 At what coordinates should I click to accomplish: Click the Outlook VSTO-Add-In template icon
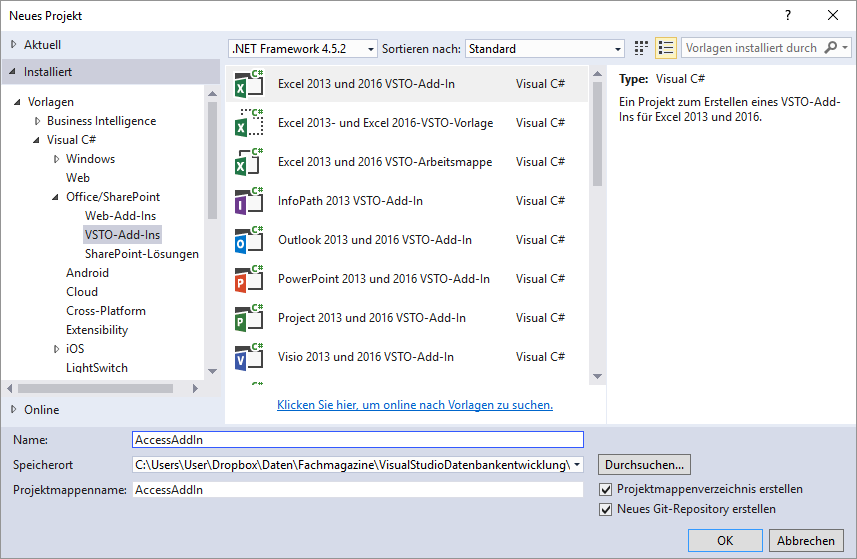[x=249, y=240]
